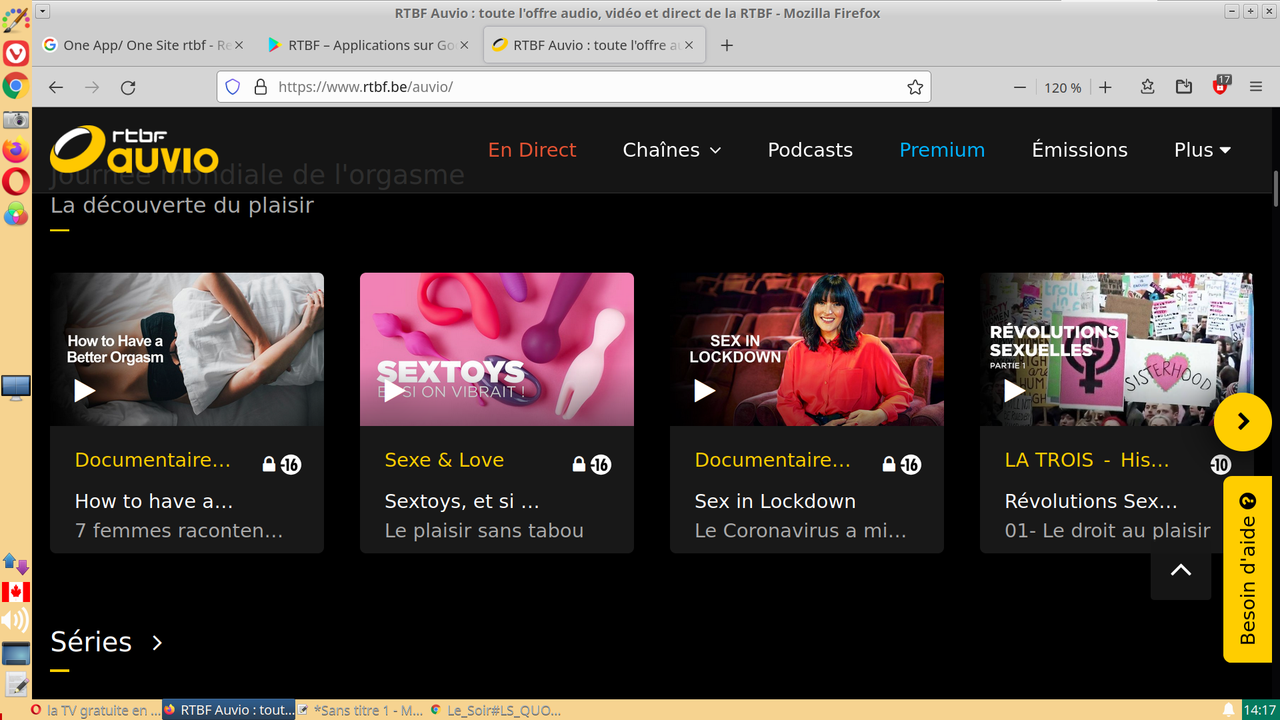Click the Canadian flag keyboard layout icon

(15, 592)
